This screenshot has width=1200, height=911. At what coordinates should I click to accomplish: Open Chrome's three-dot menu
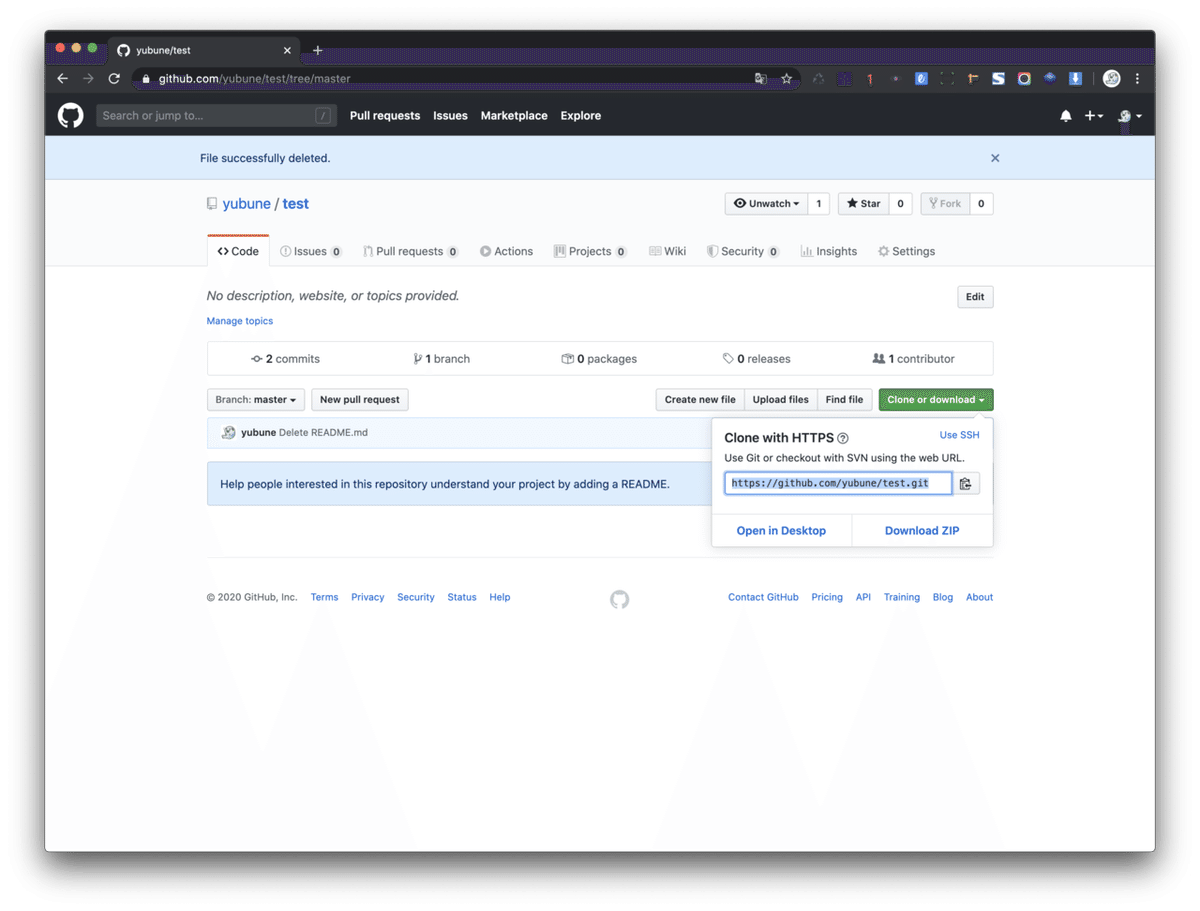click(x=1138, y=78)
